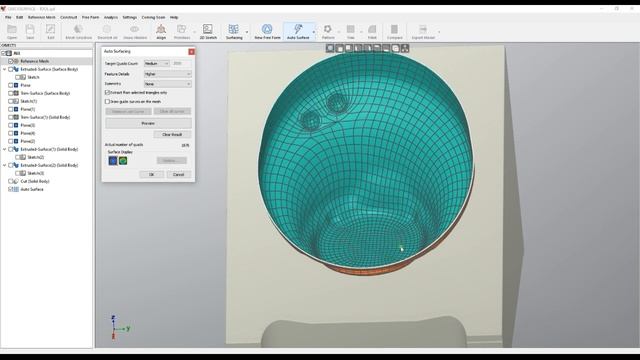Screen dimensions: 640x360
Task: Select the Surfacing tool
Action: point(233,29)
